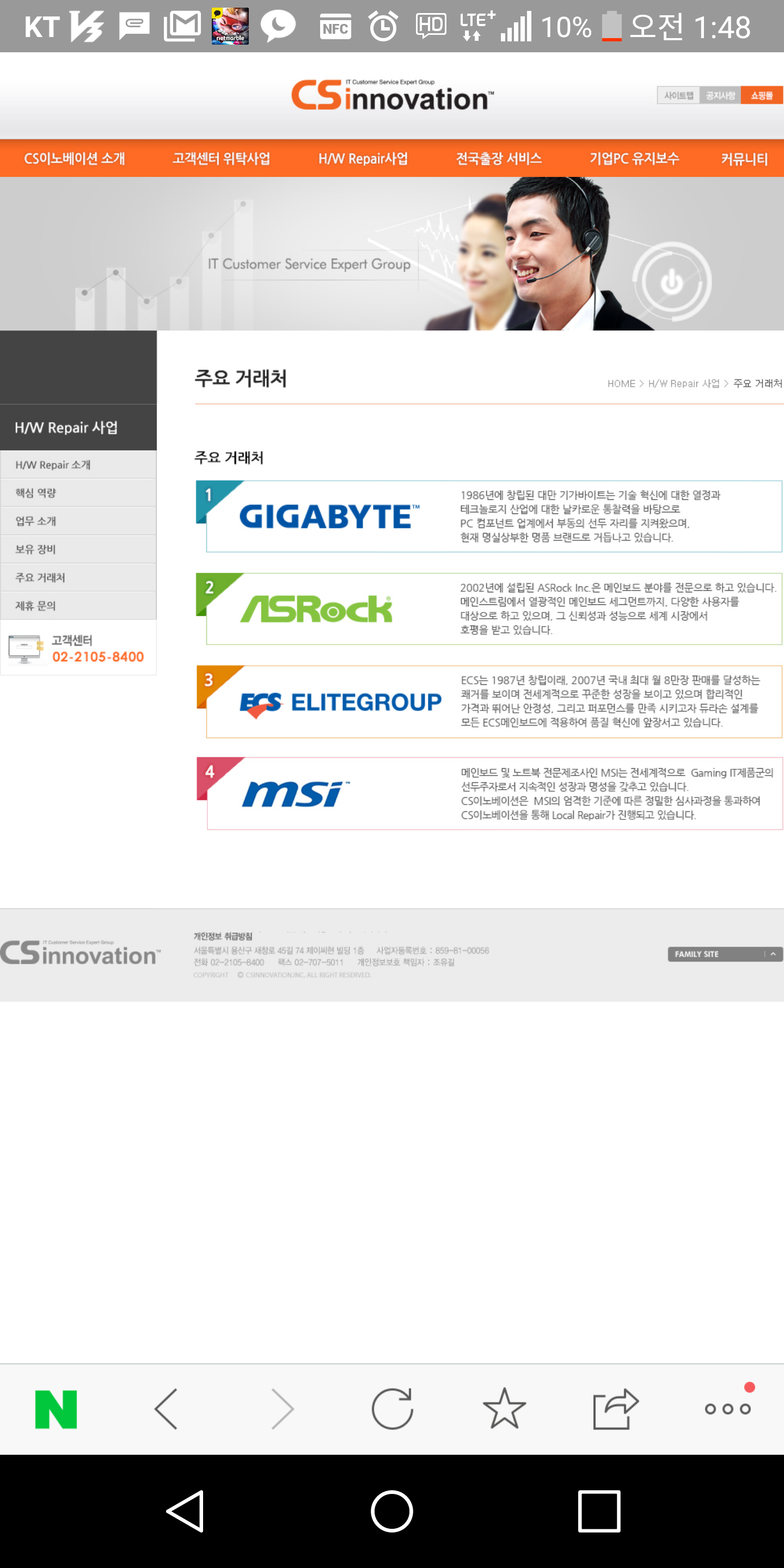This screenshot has width=784, height=1568.
Task: Click the H/W Repair 사업 breadcrumb
Action: [x=684, y=383]
